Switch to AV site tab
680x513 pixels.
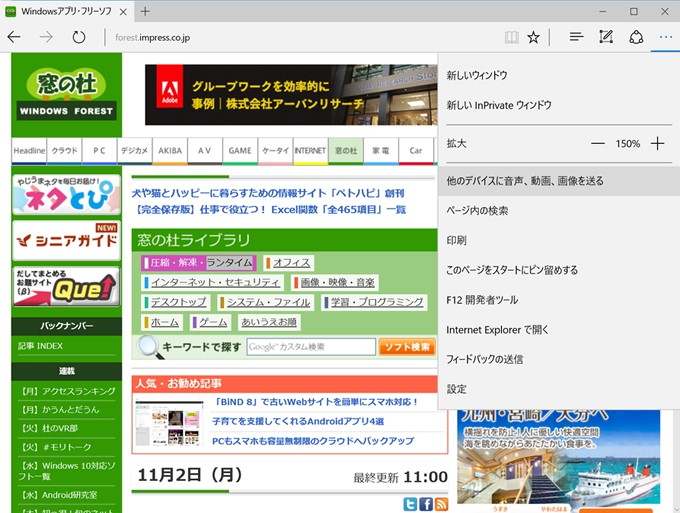205,151
